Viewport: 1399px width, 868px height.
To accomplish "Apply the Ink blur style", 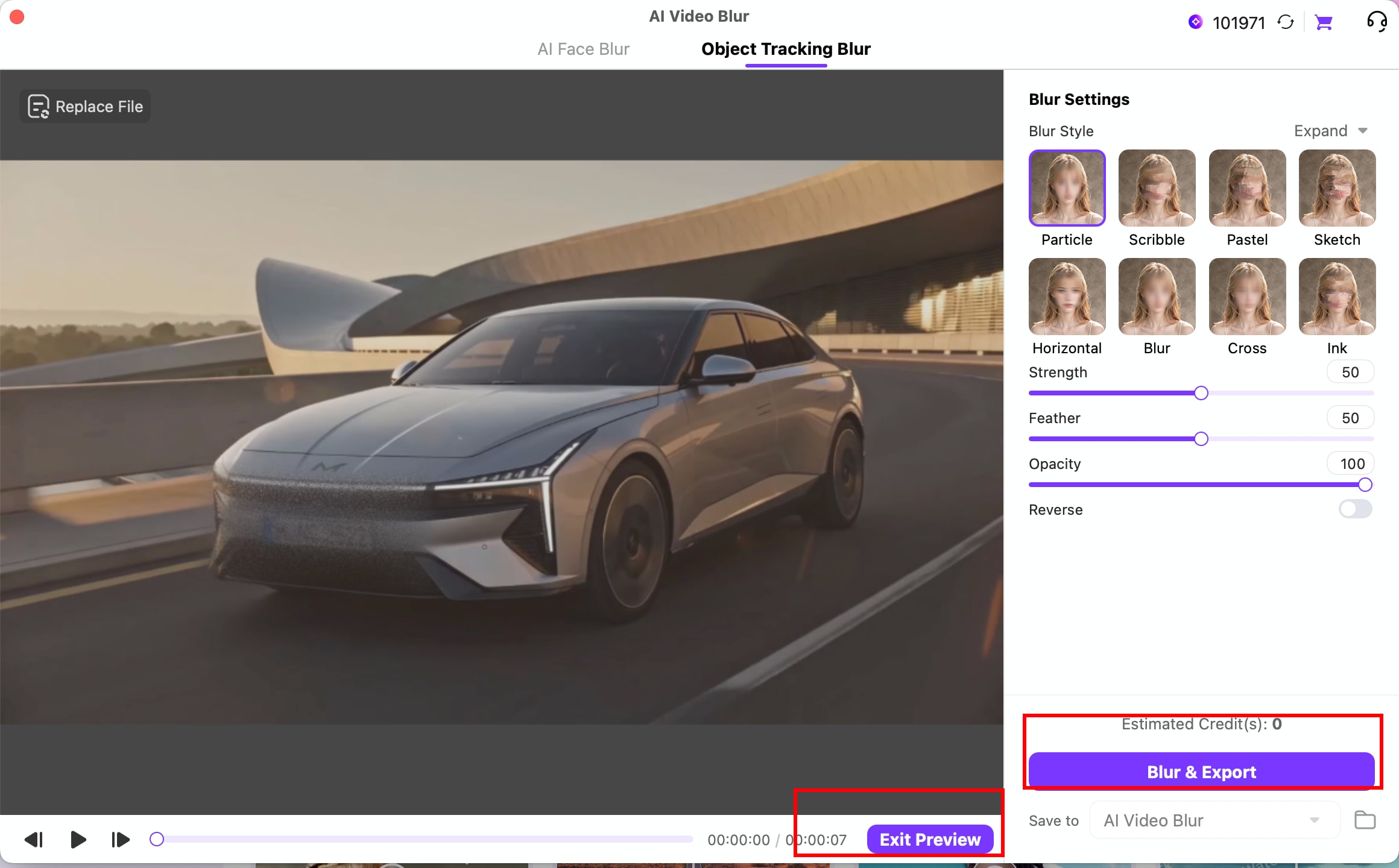I will tap(1337, 297).
